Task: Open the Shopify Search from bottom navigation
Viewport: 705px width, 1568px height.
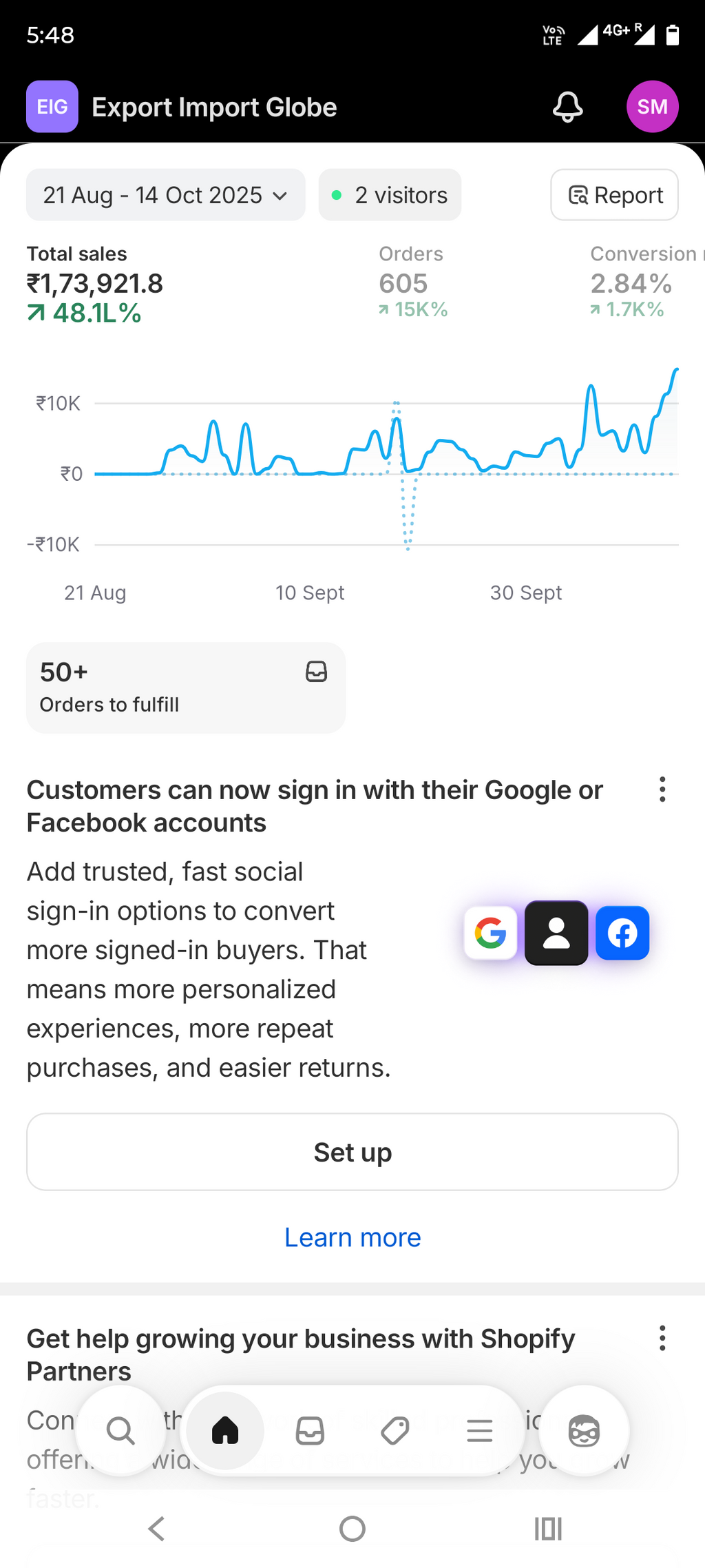Action: (x=120, y=1431)
